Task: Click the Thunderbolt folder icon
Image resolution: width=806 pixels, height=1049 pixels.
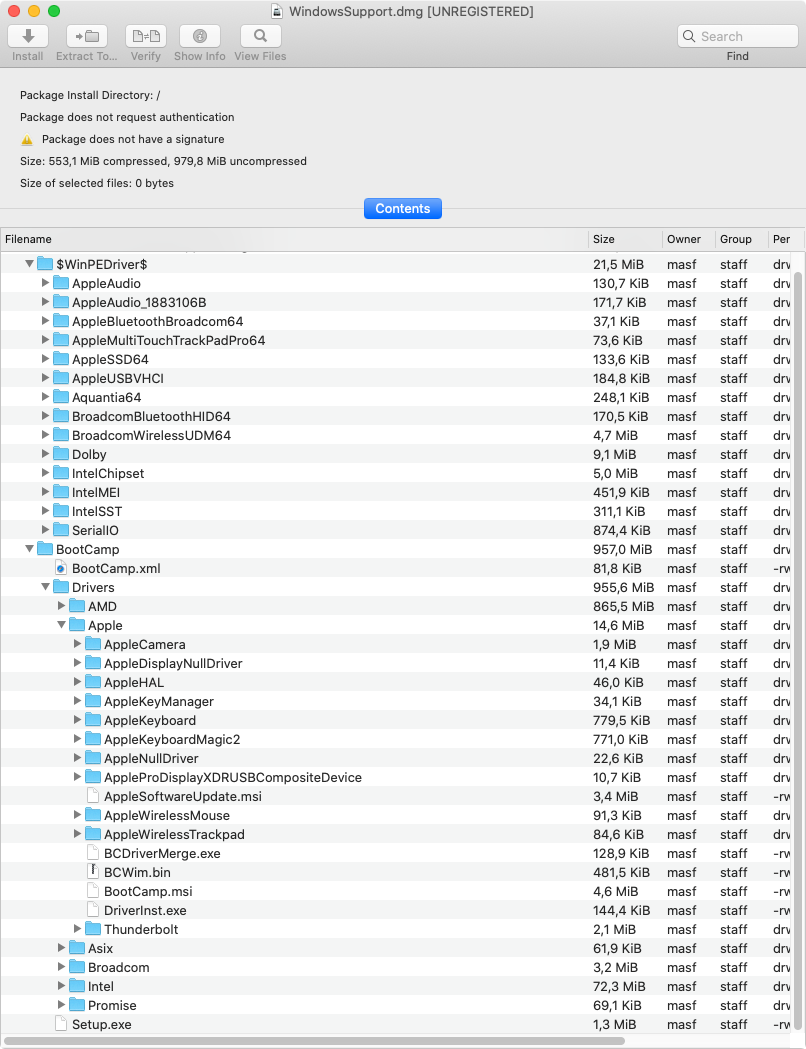Action: (93, 929)
